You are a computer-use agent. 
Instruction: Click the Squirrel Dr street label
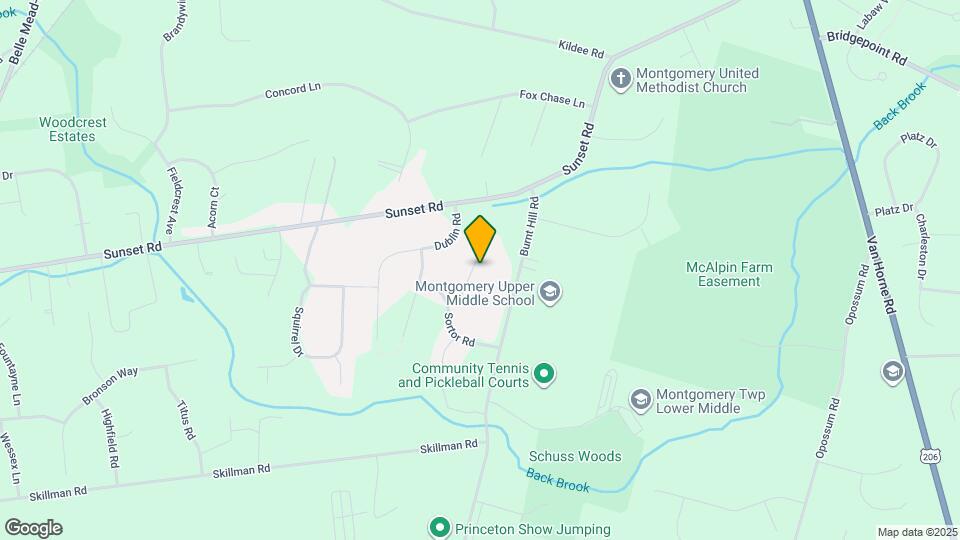[298, 332]
